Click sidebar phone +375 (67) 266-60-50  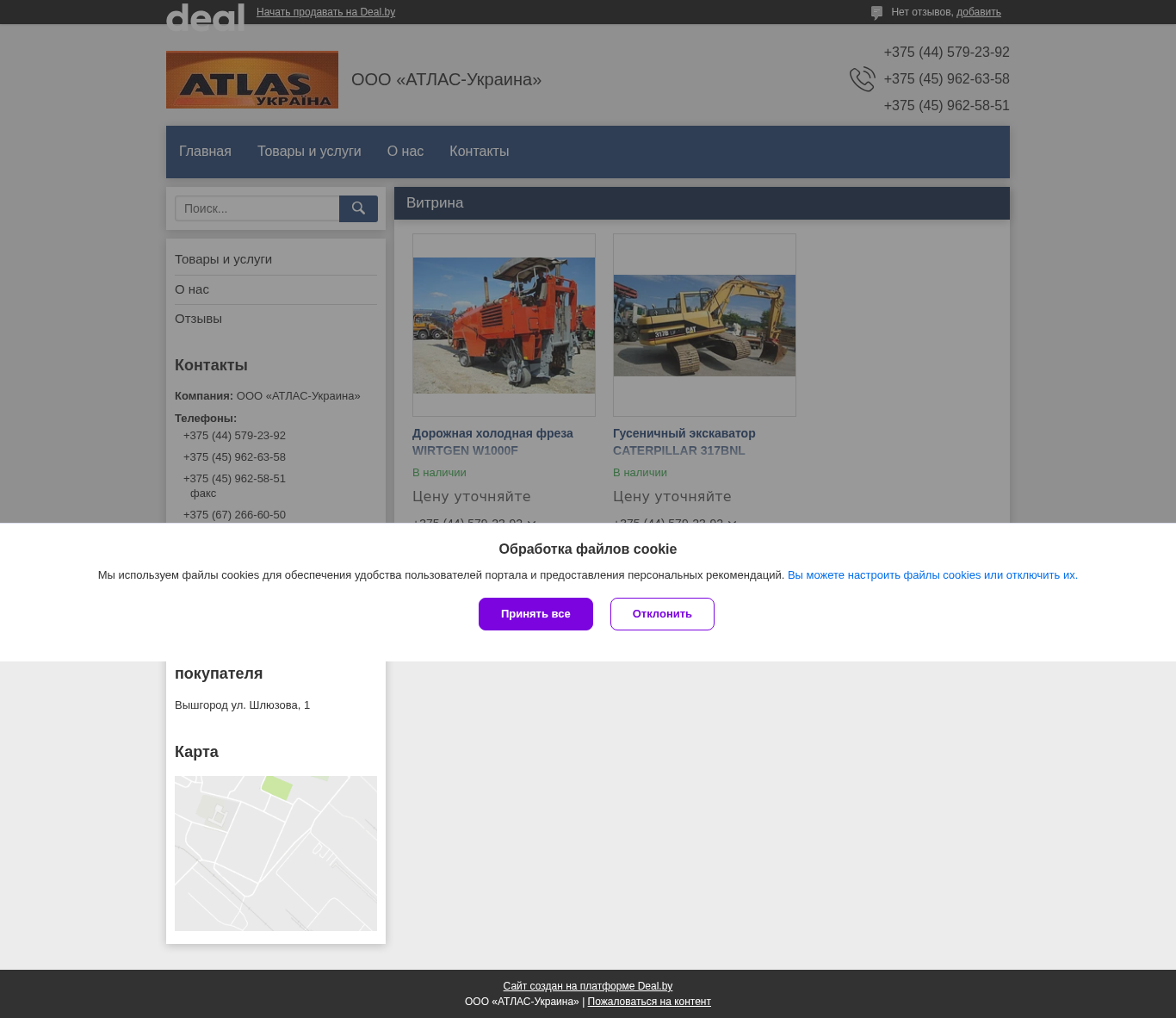coord(234,515)
